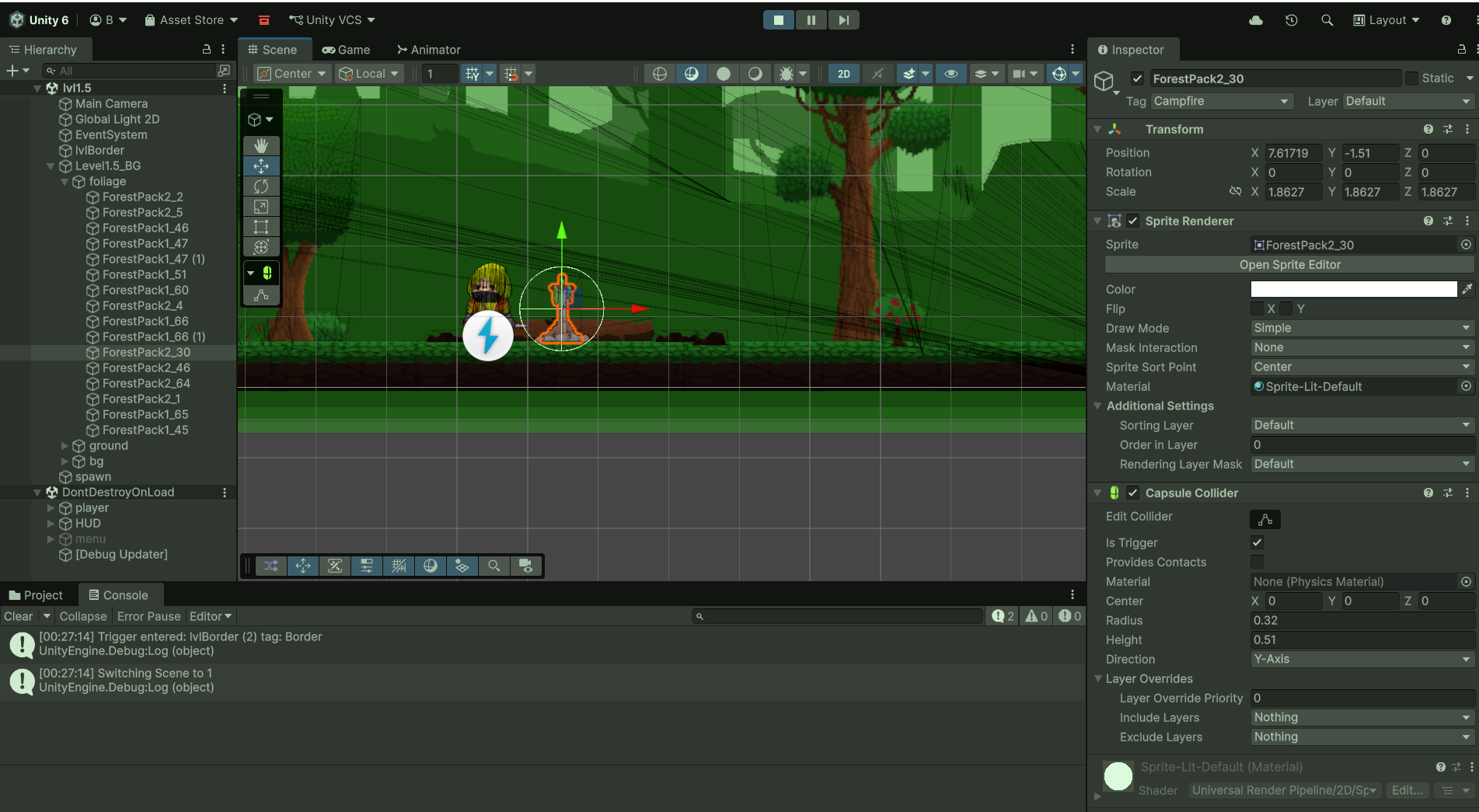Select the Hand view tool
Screen dimensions: 1479x812
261,145
